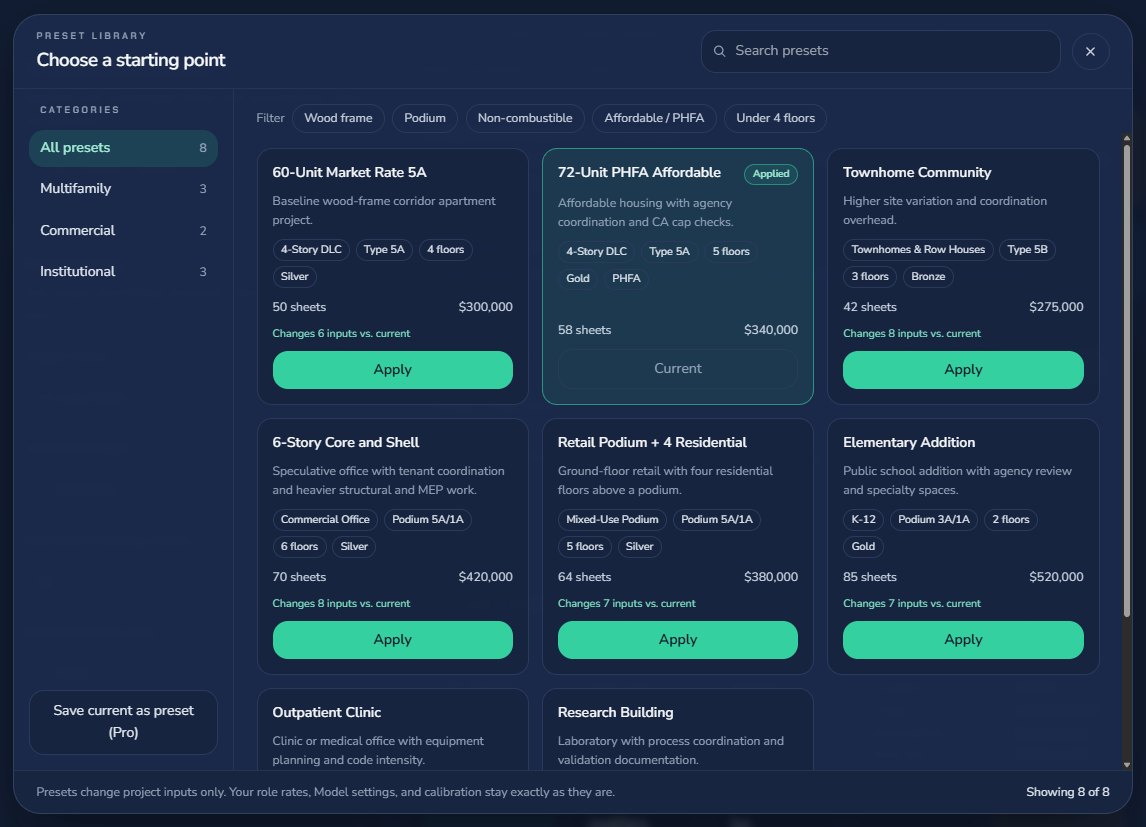Click the Townhomes & Row Houses tag

[918, 250]
